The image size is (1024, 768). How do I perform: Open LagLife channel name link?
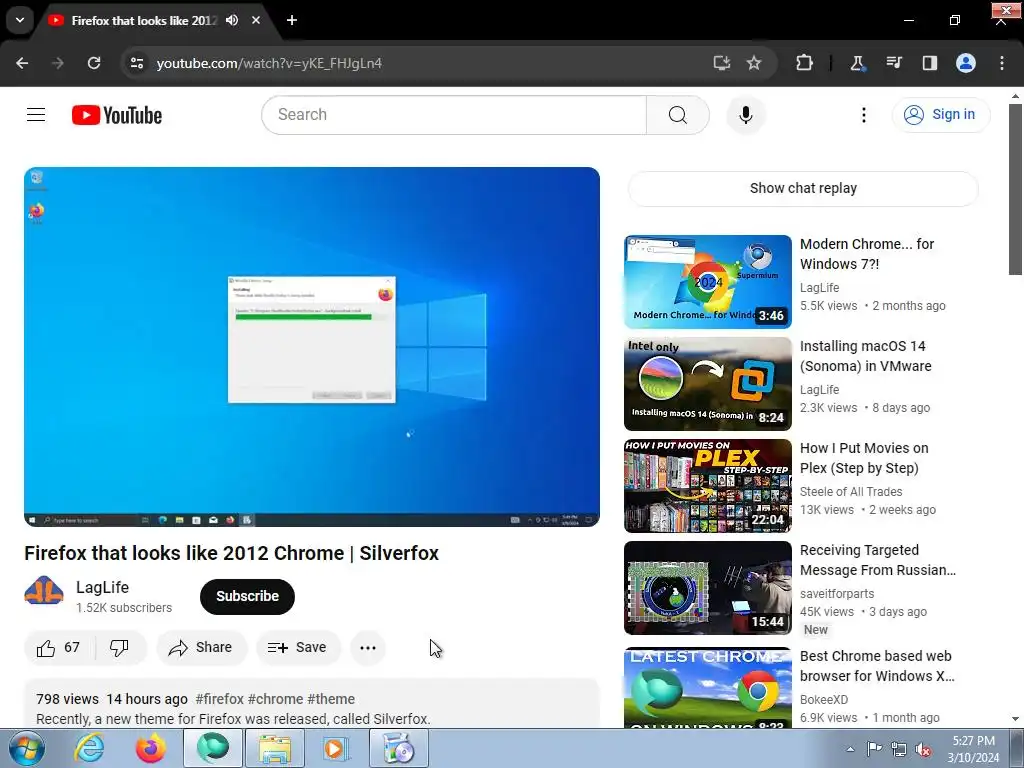coord(103,587)
